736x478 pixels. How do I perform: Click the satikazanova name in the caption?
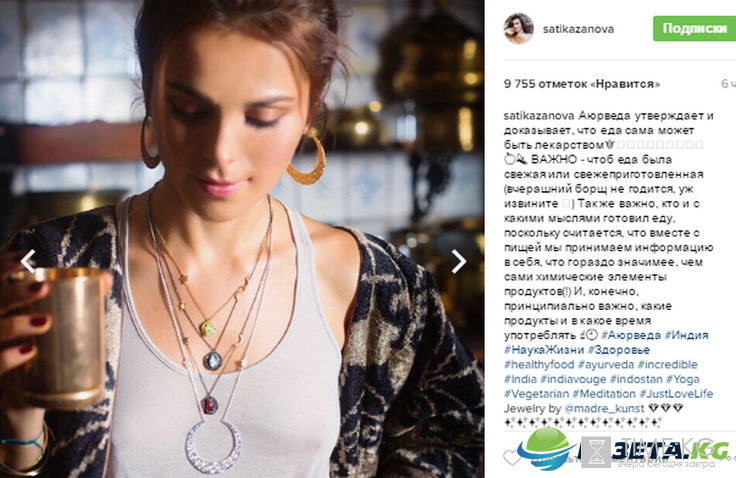[x=539, y=116]
